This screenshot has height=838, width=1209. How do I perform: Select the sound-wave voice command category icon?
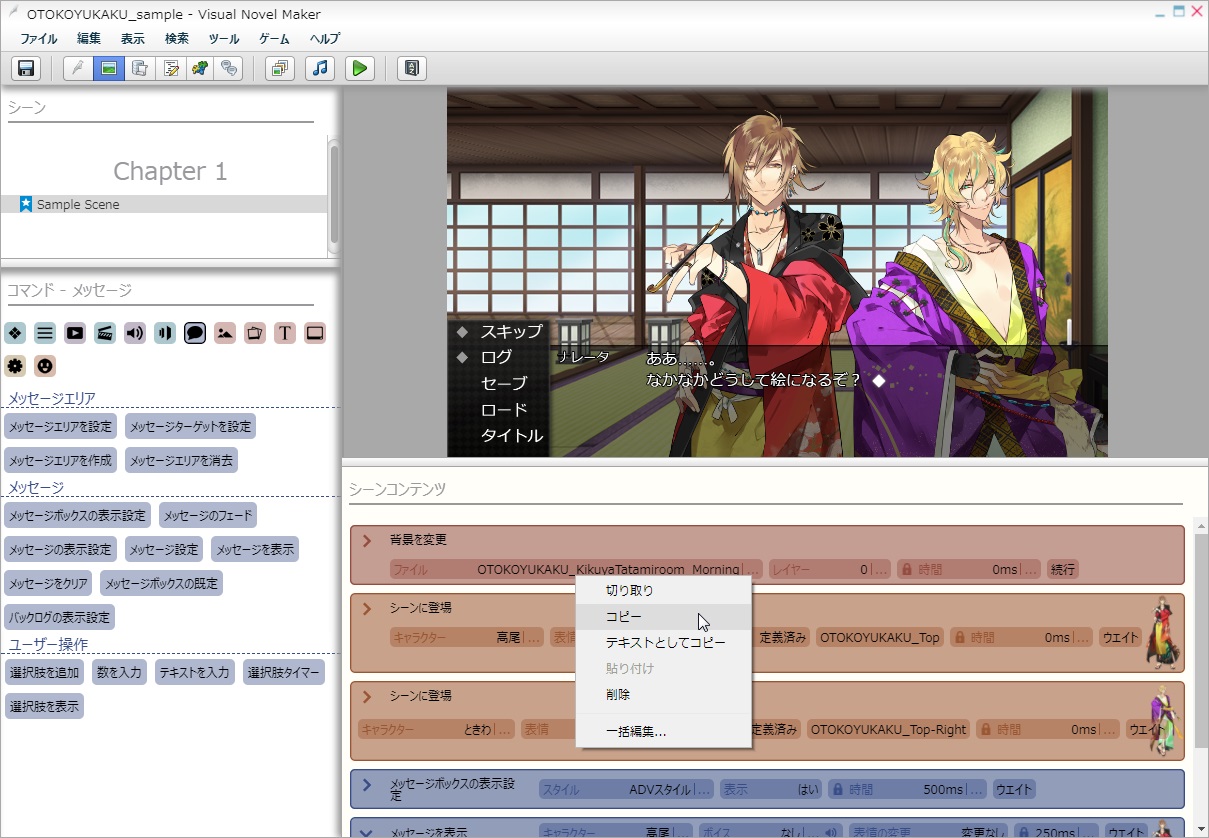point(165,333)
